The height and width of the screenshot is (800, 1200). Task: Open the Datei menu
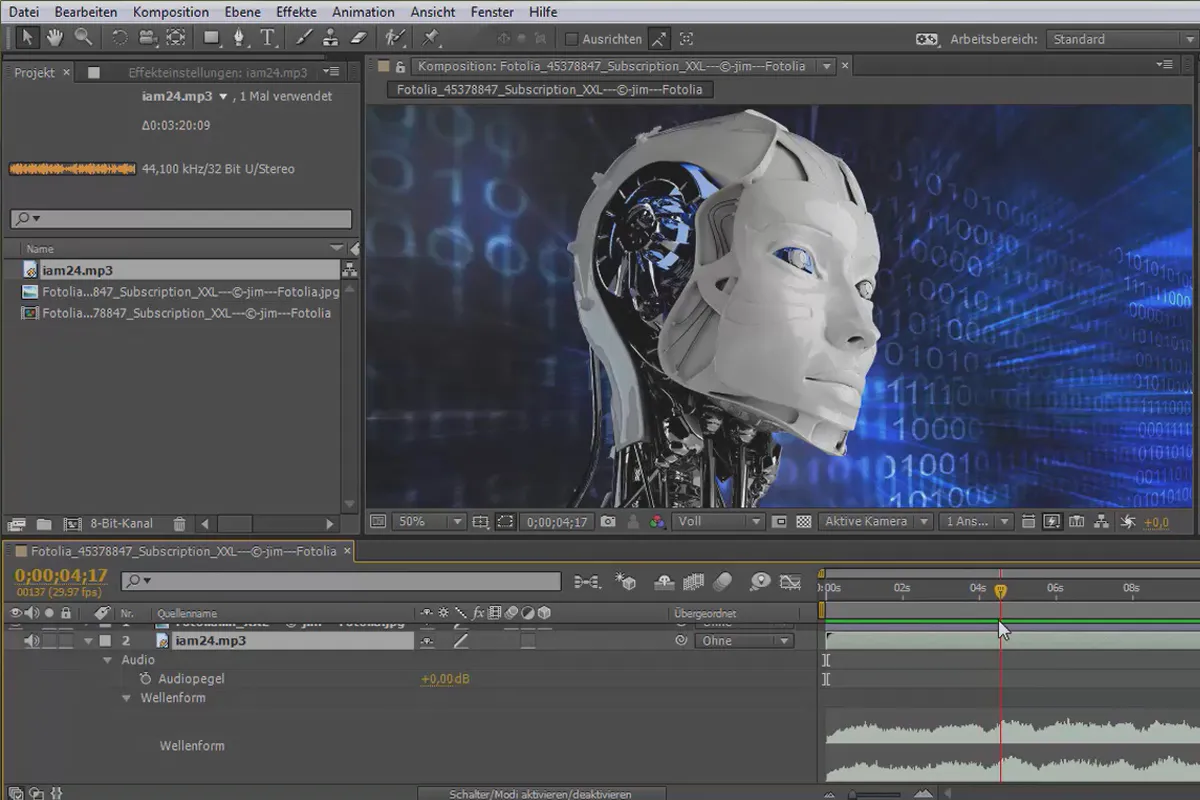click(x=24, y=12)
